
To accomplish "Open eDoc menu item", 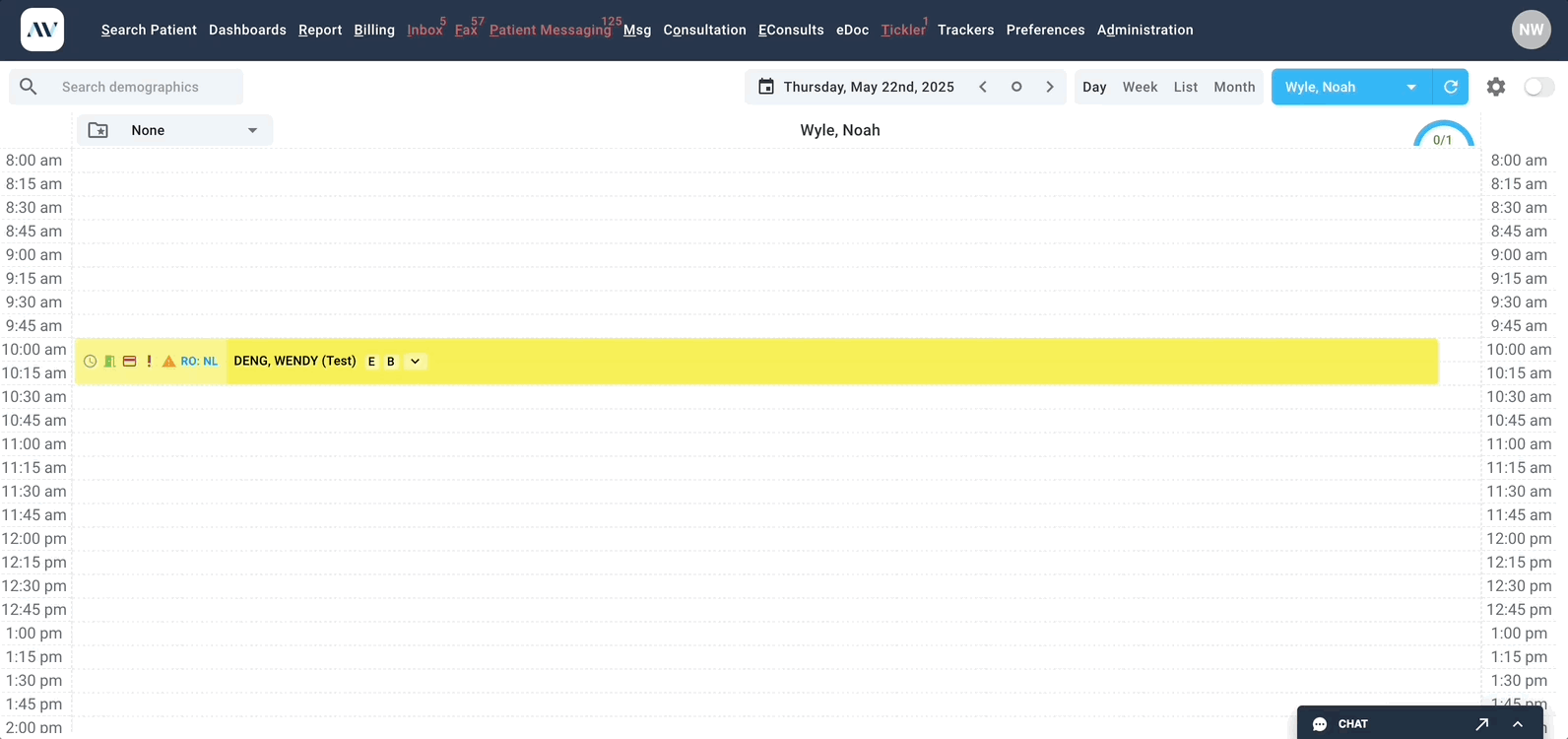I will click(x=852, y=30).
